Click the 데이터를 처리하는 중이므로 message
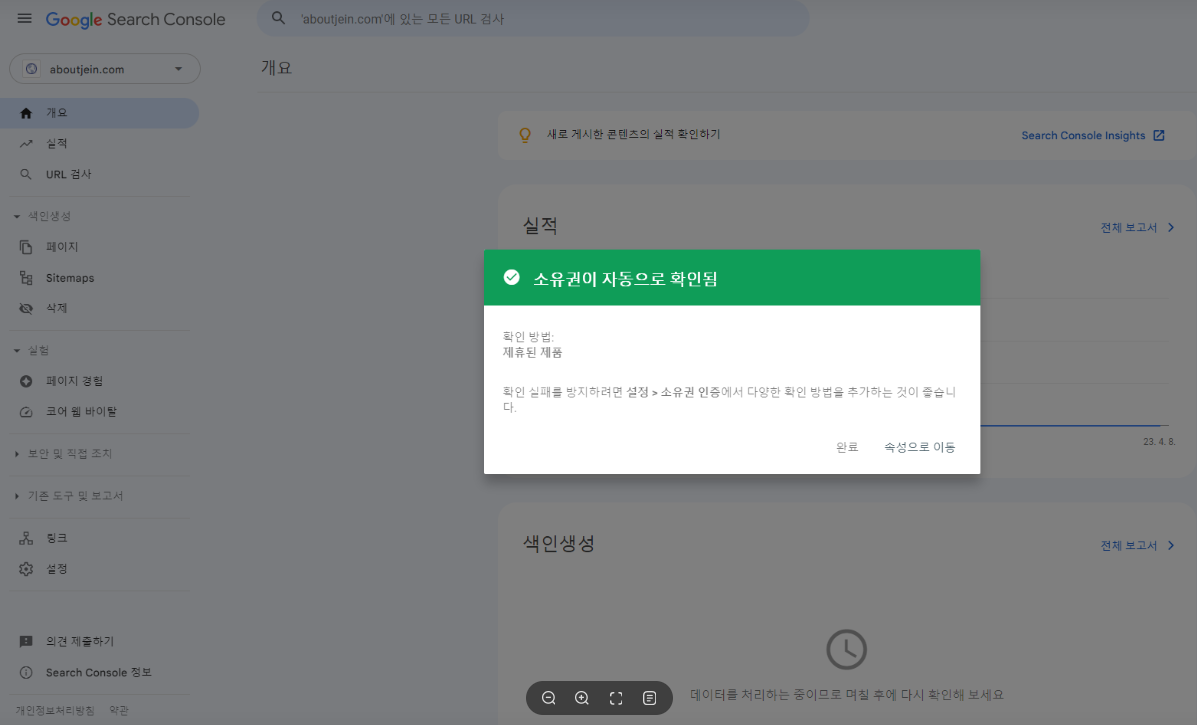The width and height of the screenshot is (1197, 725). 847,694
